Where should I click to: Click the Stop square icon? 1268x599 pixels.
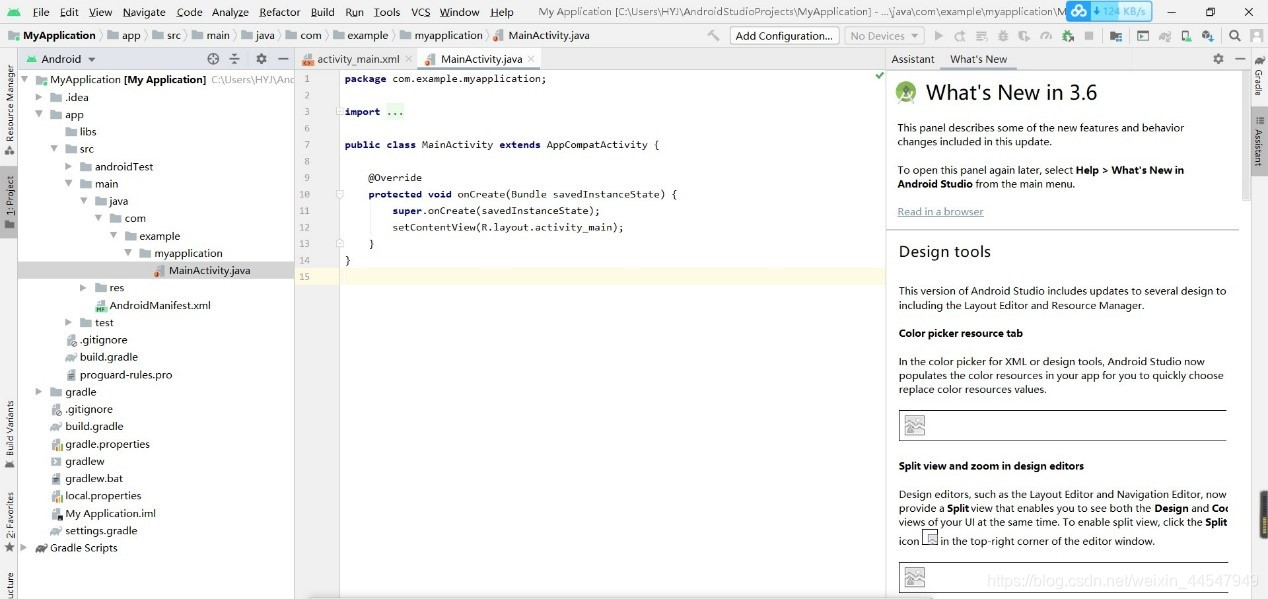pos(1089,36)
